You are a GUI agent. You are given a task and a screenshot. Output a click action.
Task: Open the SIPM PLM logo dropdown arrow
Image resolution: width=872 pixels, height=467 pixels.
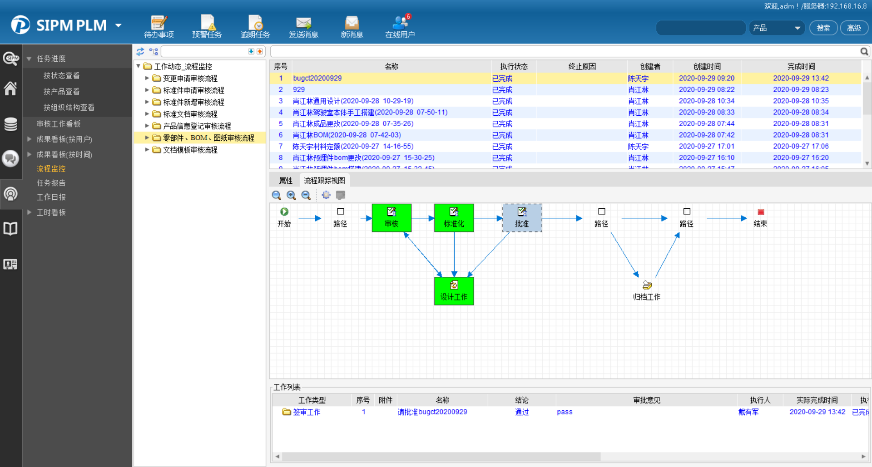tap(119, 25)
